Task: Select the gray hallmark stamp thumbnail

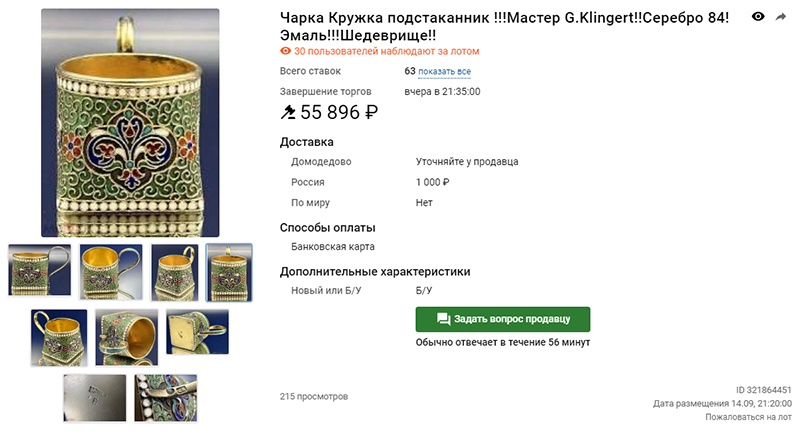Action: point(95,398)
